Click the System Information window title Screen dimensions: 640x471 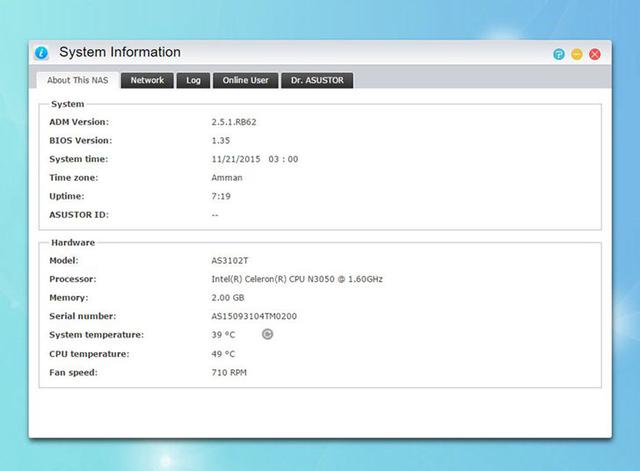[120, 52]
